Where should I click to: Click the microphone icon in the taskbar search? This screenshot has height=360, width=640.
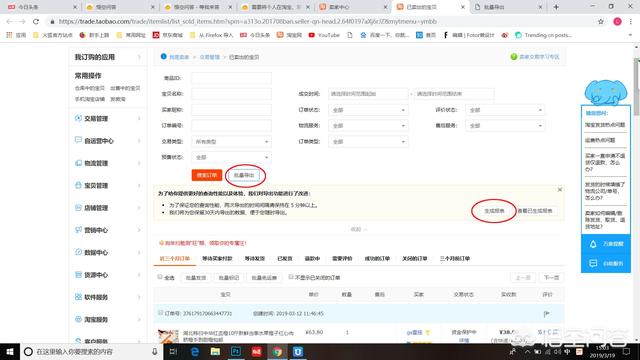[155, 351]
